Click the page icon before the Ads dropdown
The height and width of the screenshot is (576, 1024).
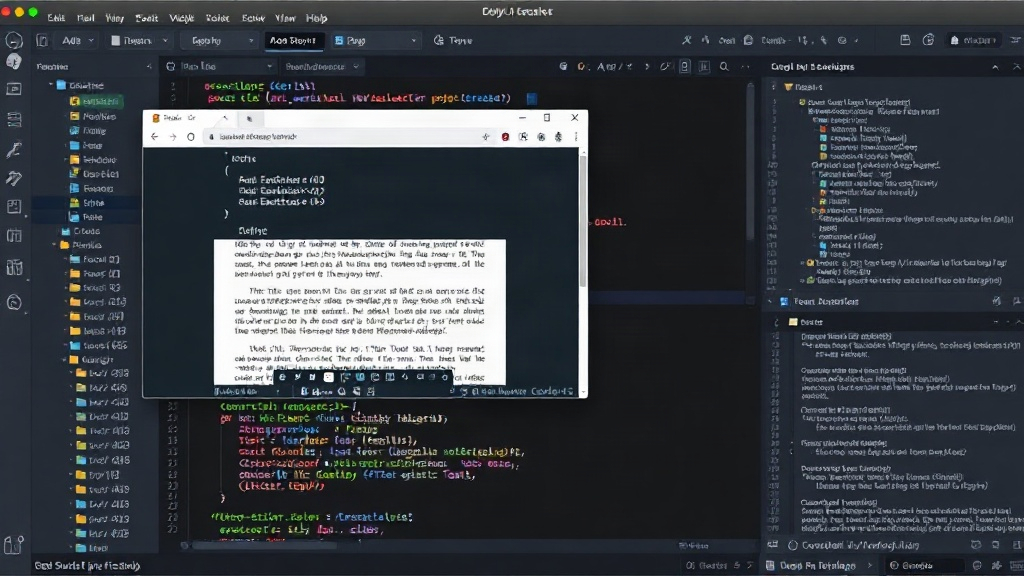pos(42,40)
